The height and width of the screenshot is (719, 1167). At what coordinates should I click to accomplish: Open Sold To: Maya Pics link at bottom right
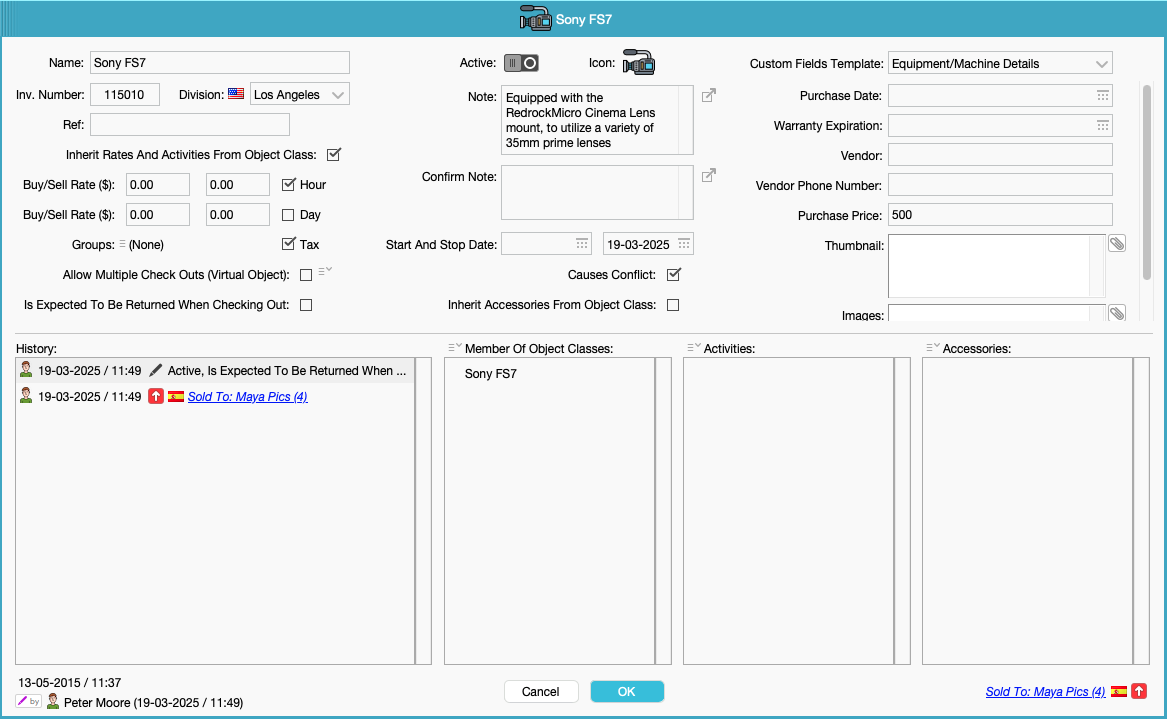click(1045, 691)
